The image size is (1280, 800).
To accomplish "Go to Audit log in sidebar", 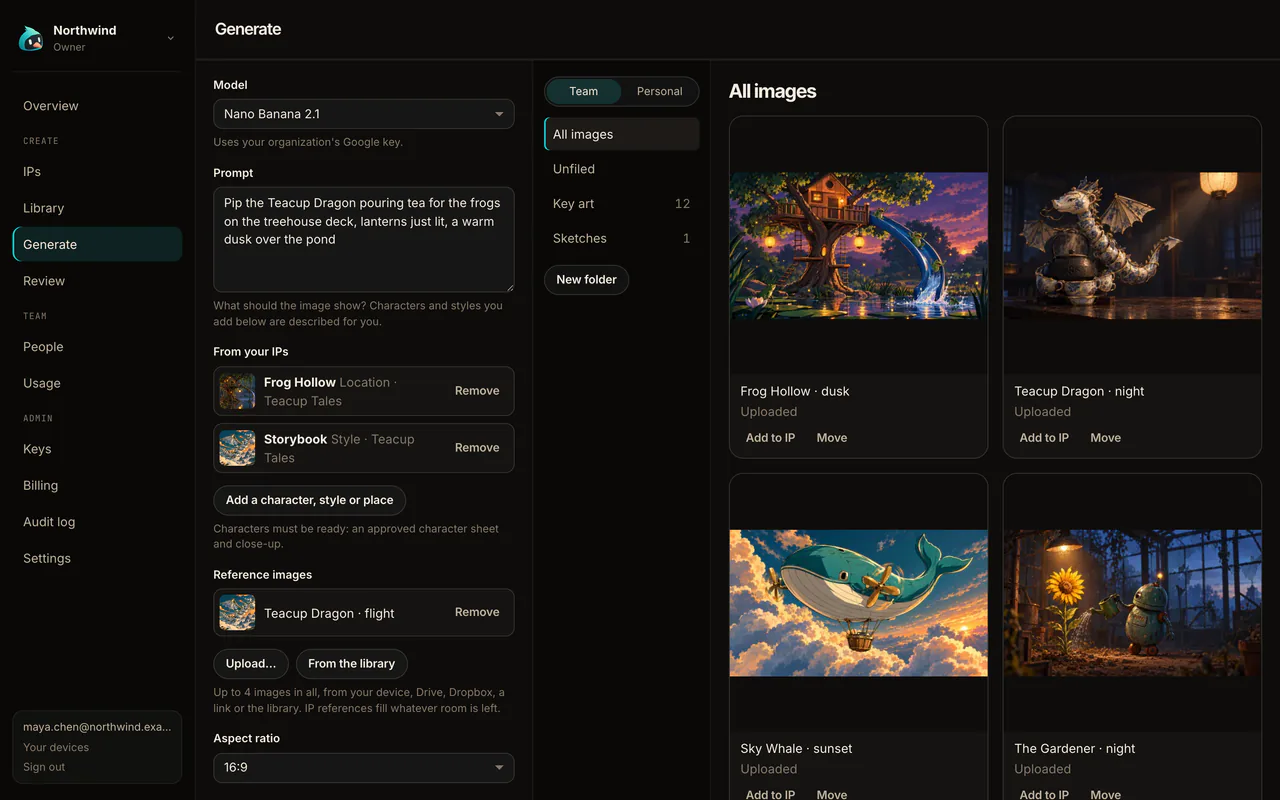I will (x=49, y=522).
